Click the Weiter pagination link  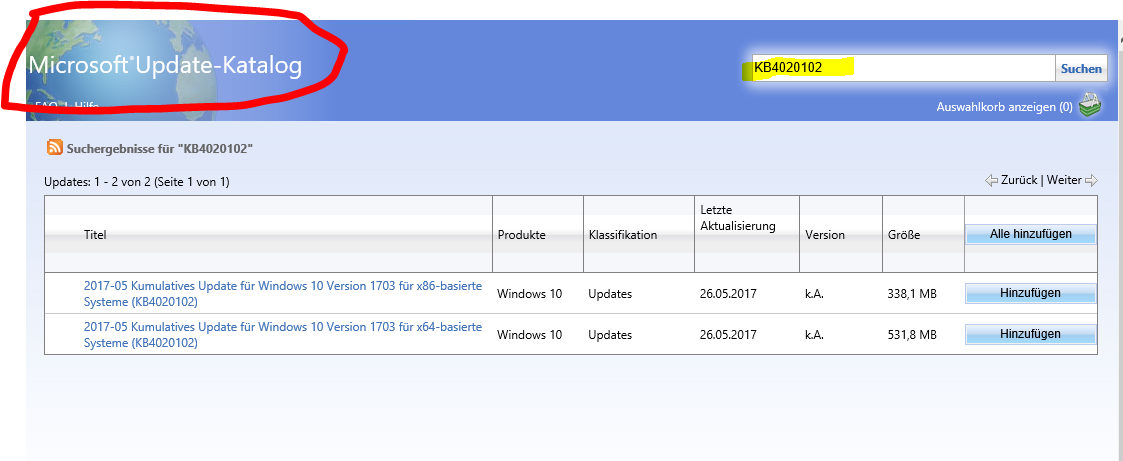[x=1064, y=180]
